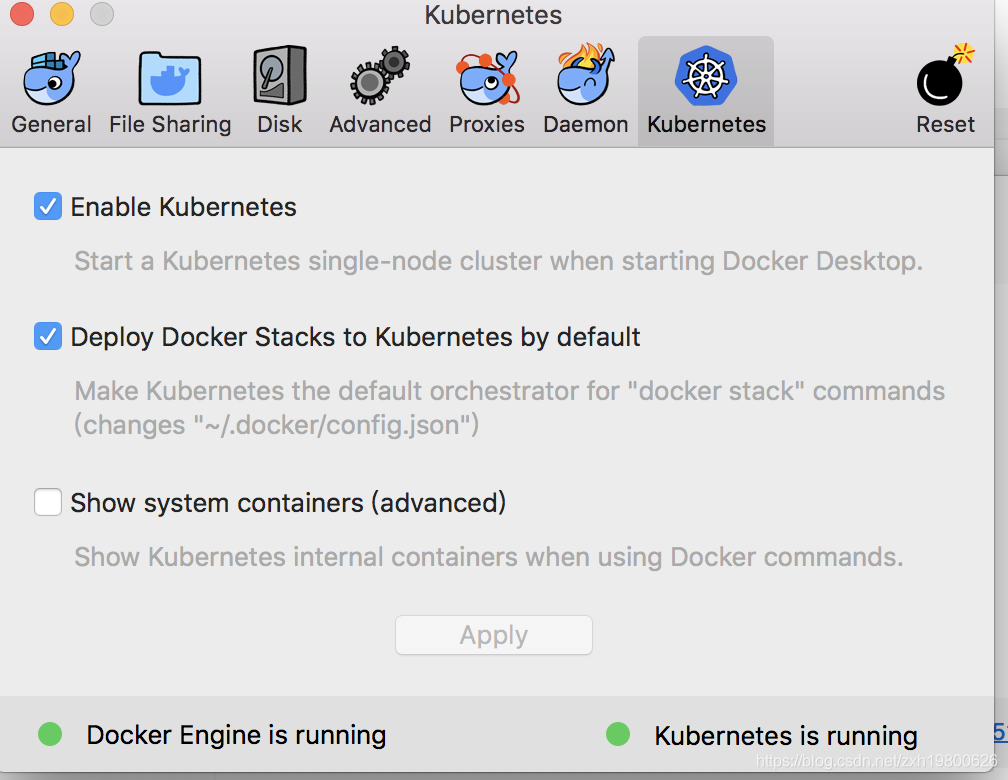
Task: Click the Docker Engine is running text
Action: pyautogui.click(x=236, y=735)
